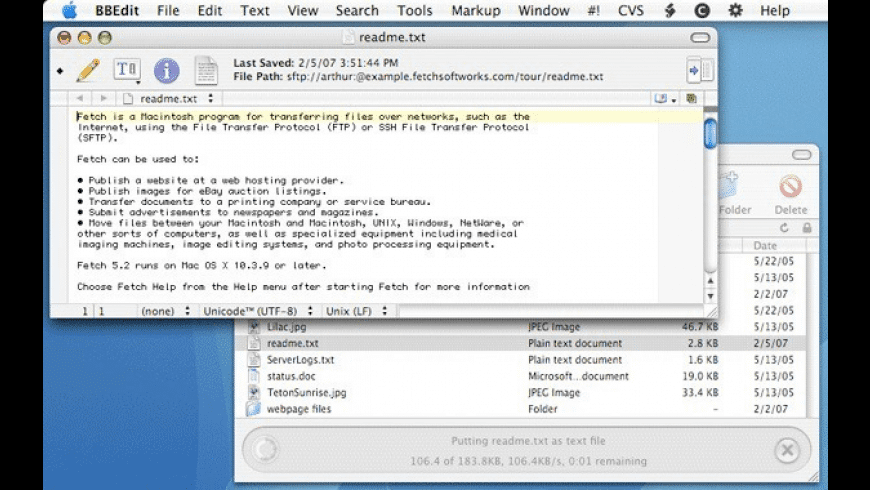Open the Window menu

(x=544, y=11)
